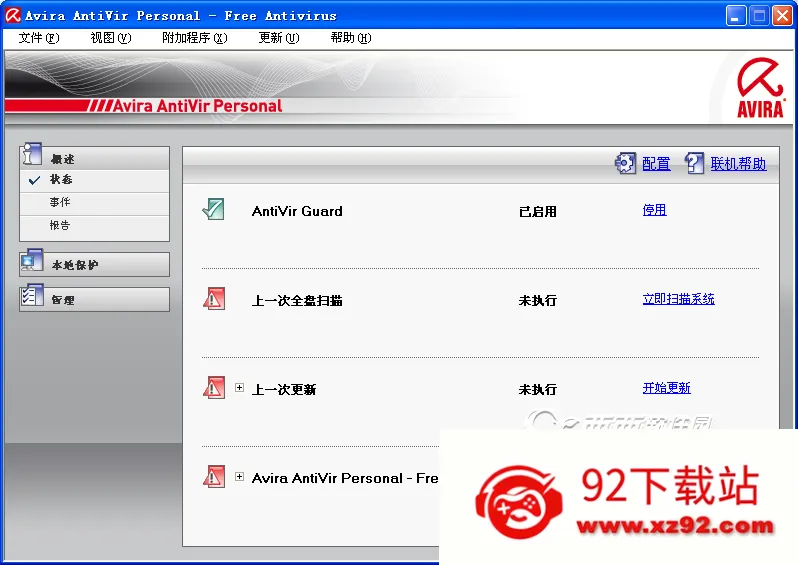The height and width of the screenshot is (565, 798).
Task: Open the 附加程序(X) menu
Action: pos(194,38)
